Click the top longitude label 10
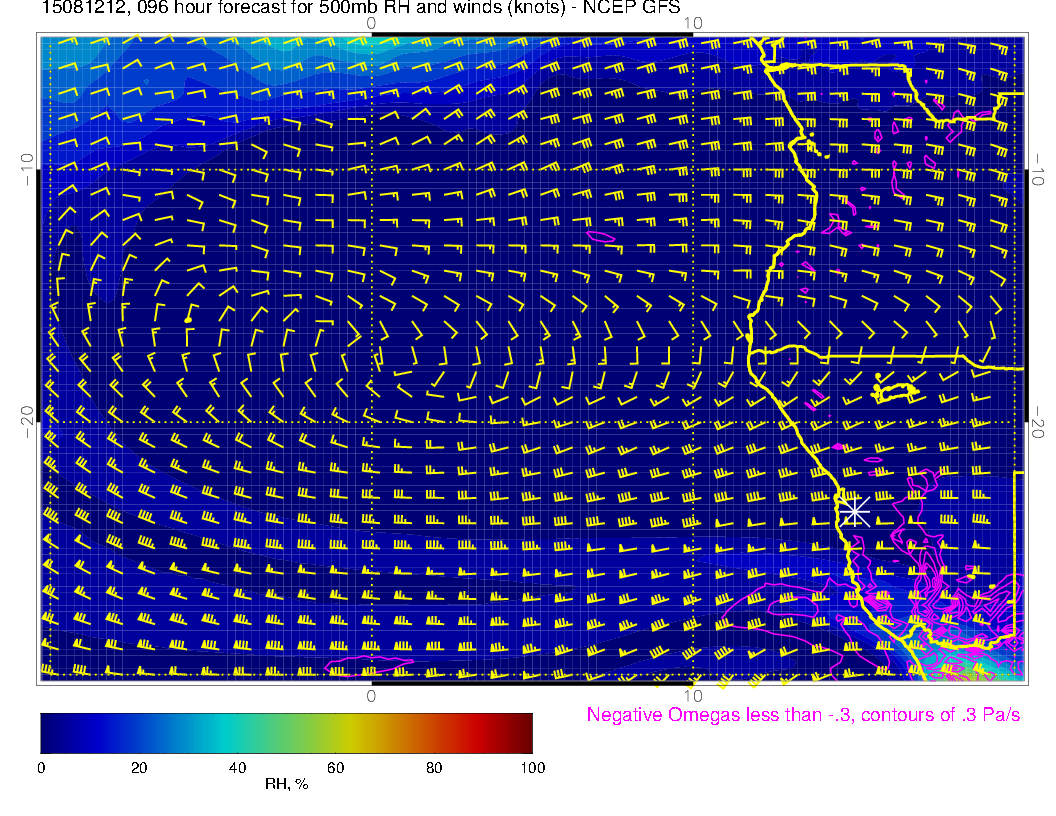This screenshot has height=816, width=1056. 692,23
